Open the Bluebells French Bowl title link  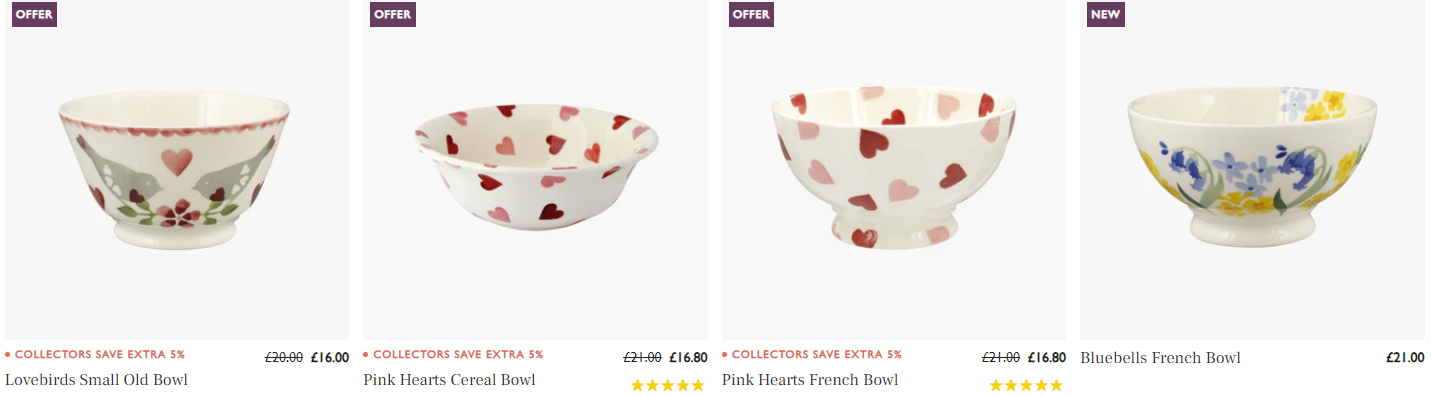click(1160, 358)
